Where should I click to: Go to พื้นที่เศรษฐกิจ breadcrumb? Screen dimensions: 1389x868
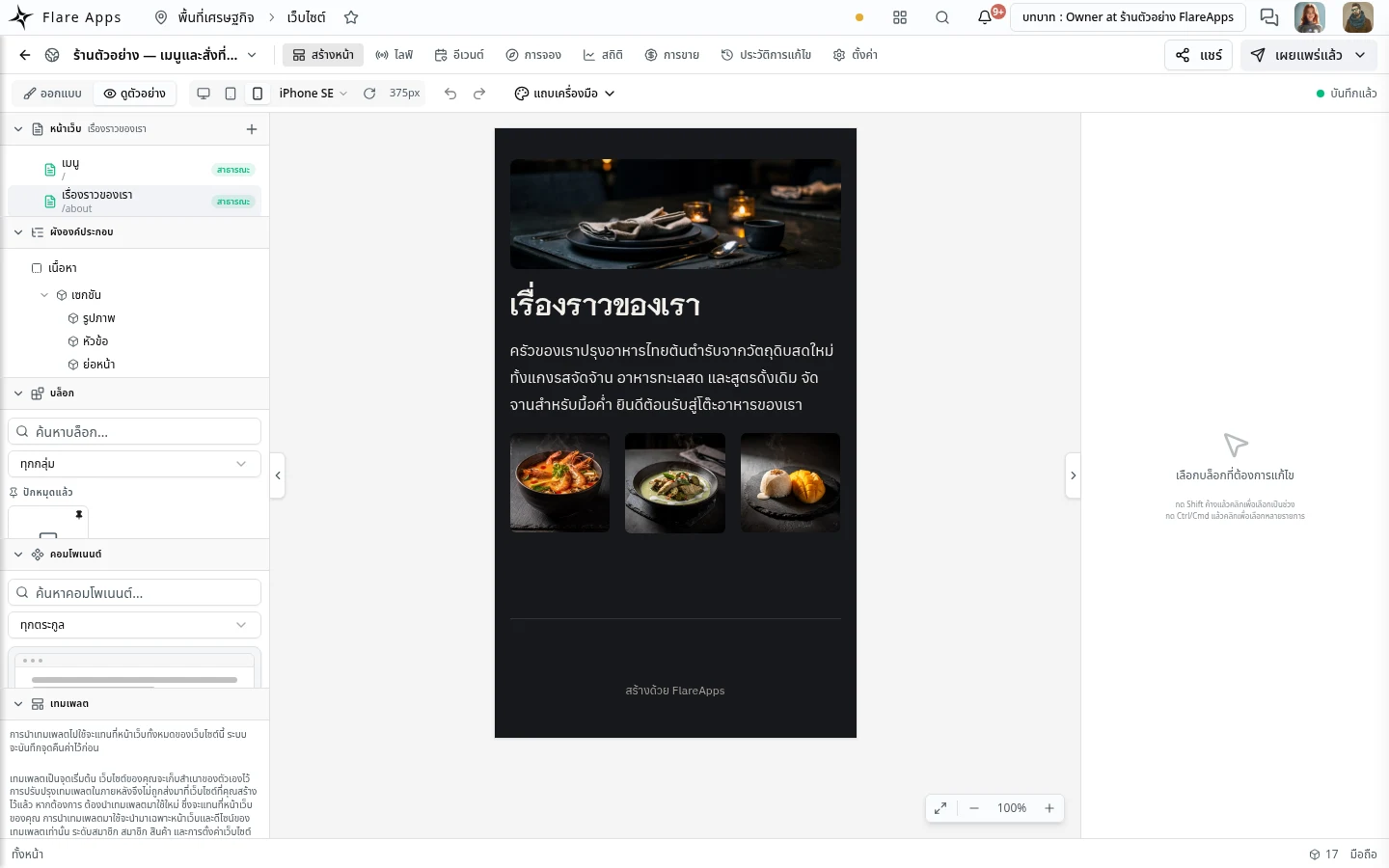[204, 17]
